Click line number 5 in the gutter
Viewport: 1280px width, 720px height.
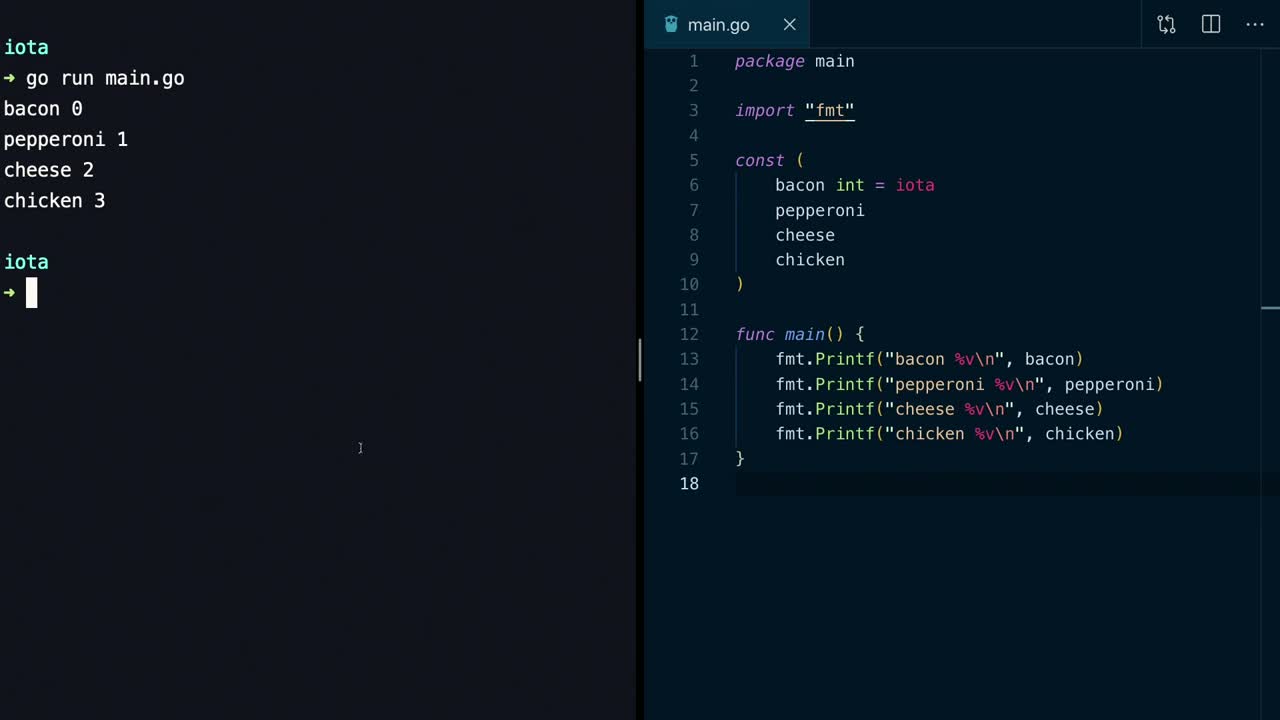tap(693, 160)
